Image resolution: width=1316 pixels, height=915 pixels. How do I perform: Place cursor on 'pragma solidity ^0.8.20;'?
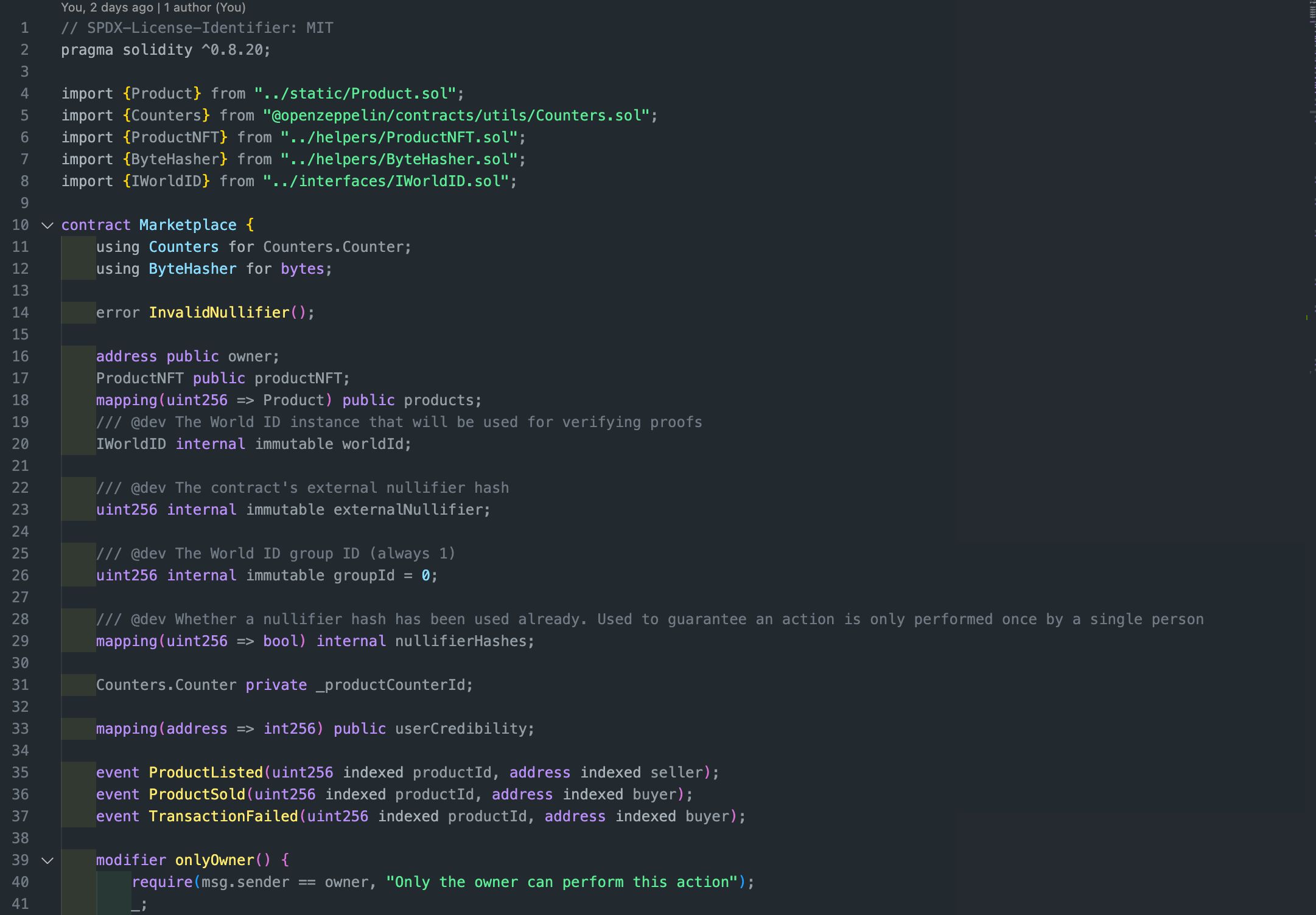[166, 50]
